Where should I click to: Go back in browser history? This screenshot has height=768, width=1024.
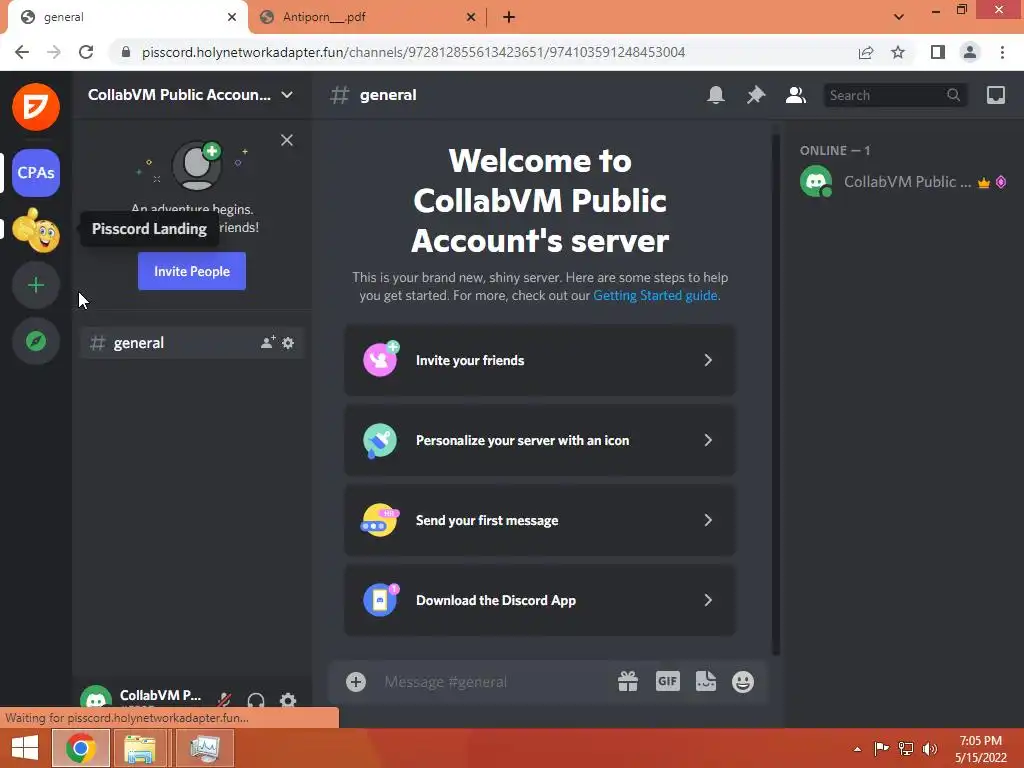click(x=22, y=52)
